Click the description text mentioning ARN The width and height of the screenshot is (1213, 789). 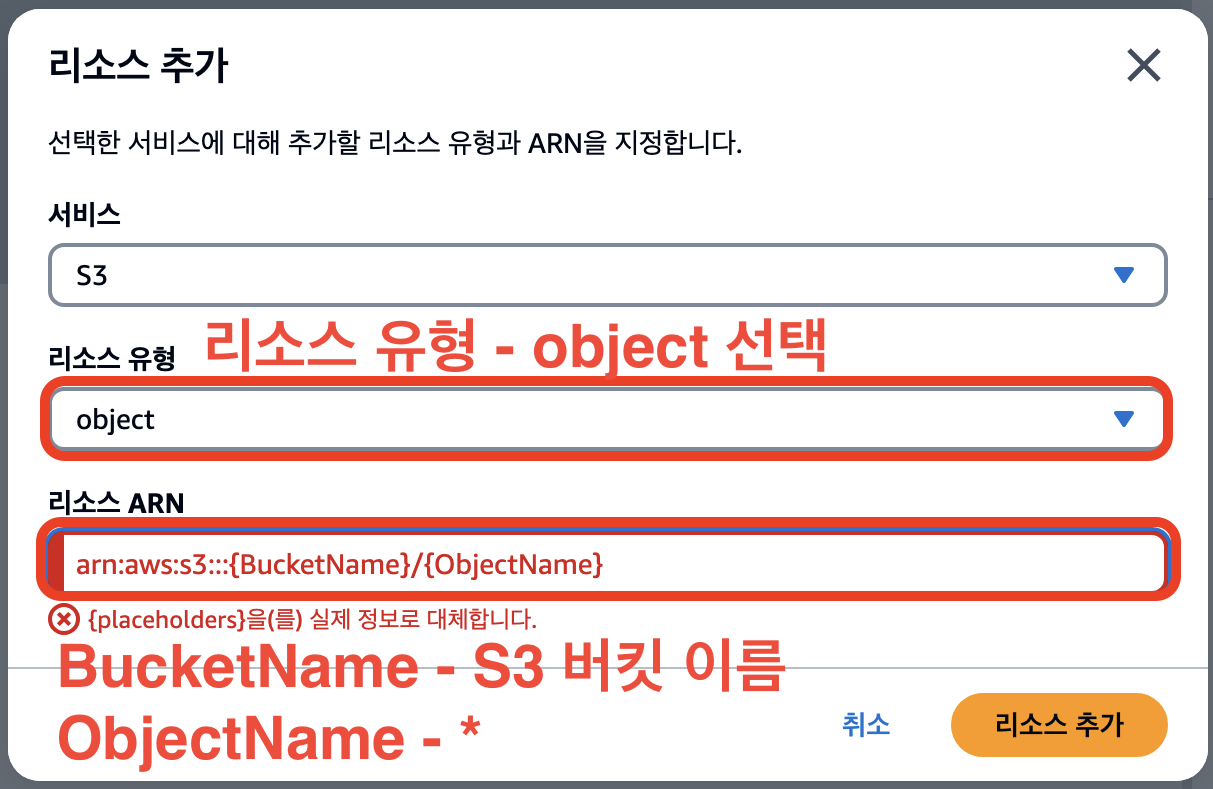[395, 144]
